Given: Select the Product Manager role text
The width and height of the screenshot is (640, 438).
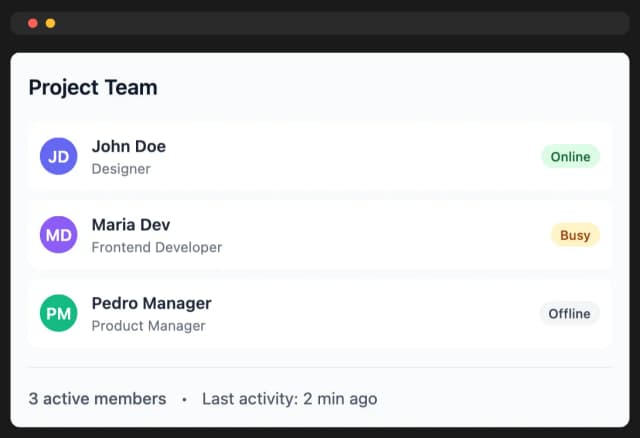Looking at the screenshot, I should click(148, 325).
